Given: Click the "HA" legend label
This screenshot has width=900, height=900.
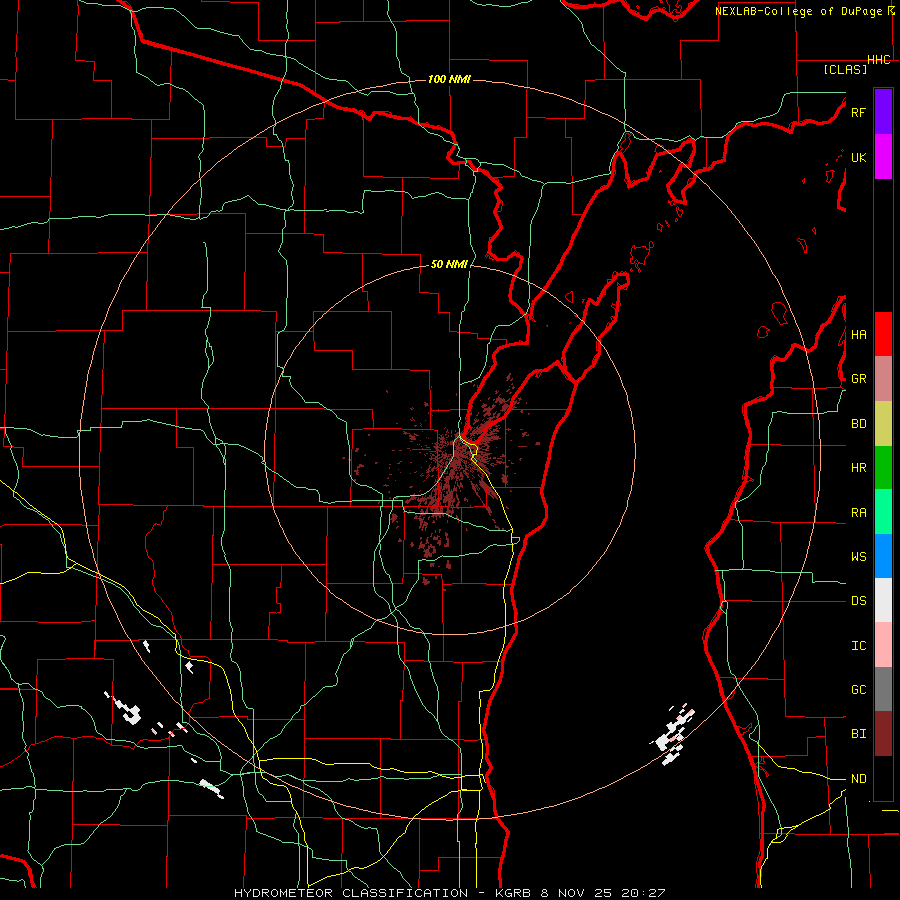Looking at the screenshot, I should tap(858, 334).
